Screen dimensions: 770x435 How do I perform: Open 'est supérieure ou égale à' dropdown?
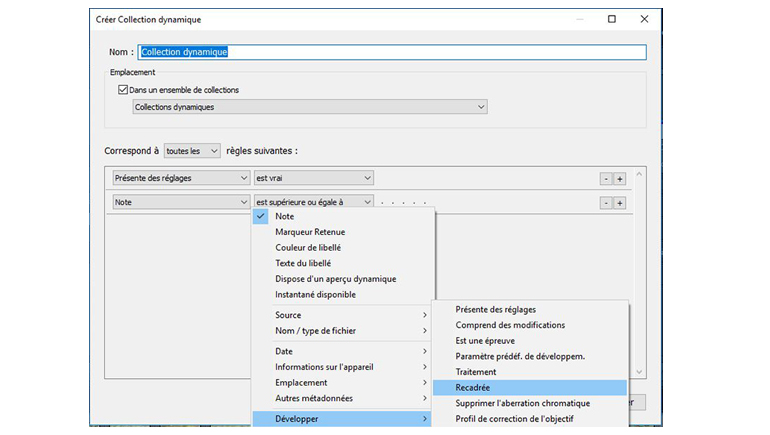313,202
